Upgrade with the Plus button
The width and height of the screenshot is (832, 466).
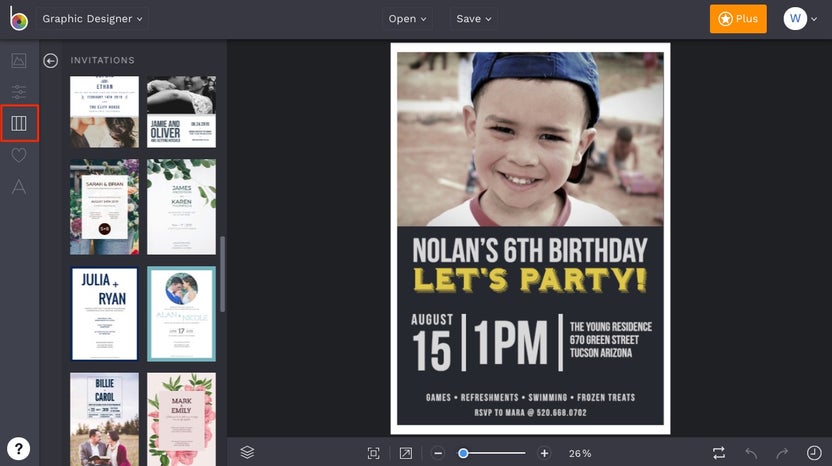coord(738,19)
